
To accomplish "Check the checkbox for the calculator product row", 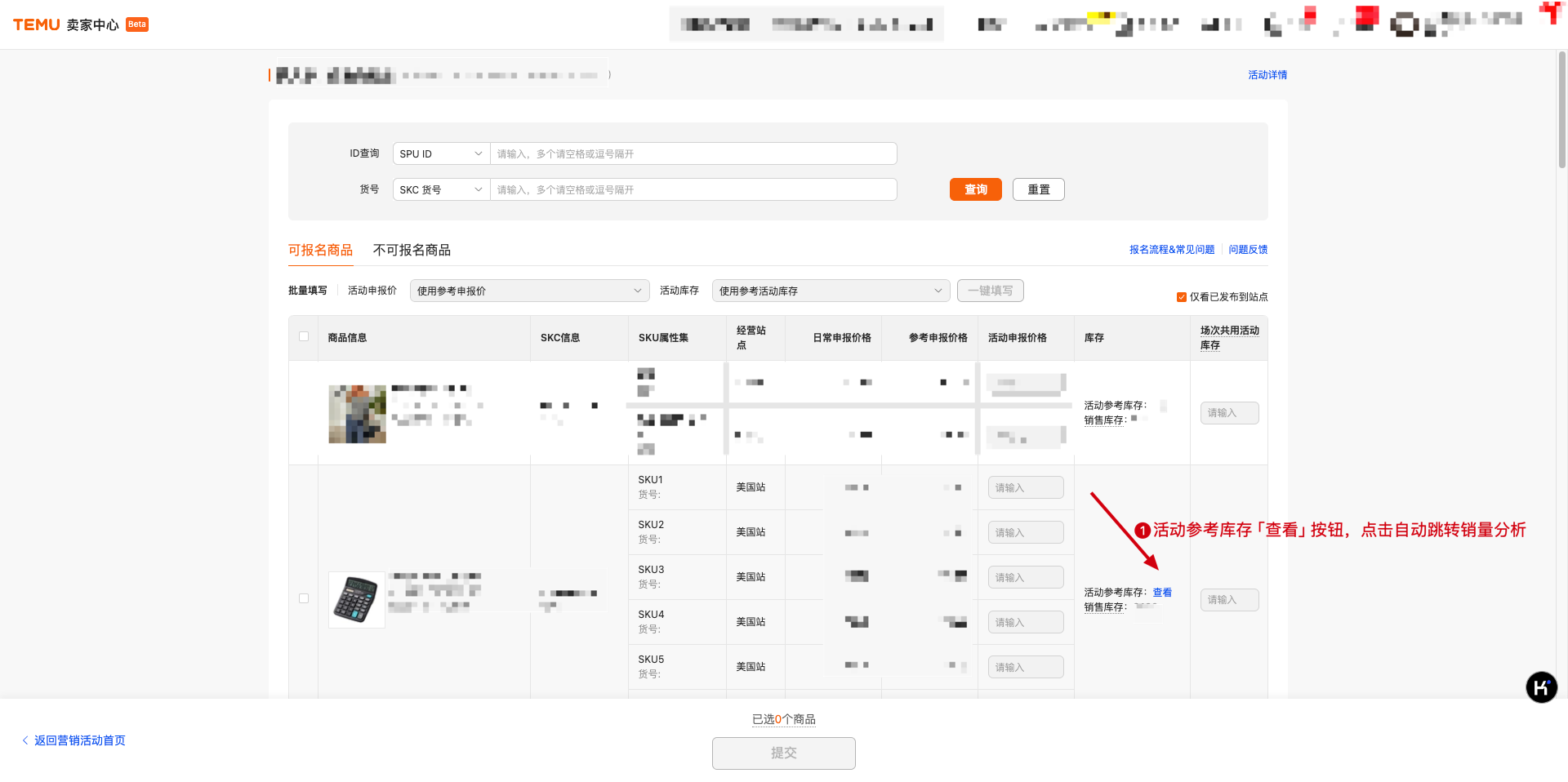I will click(x=303, y=598).
